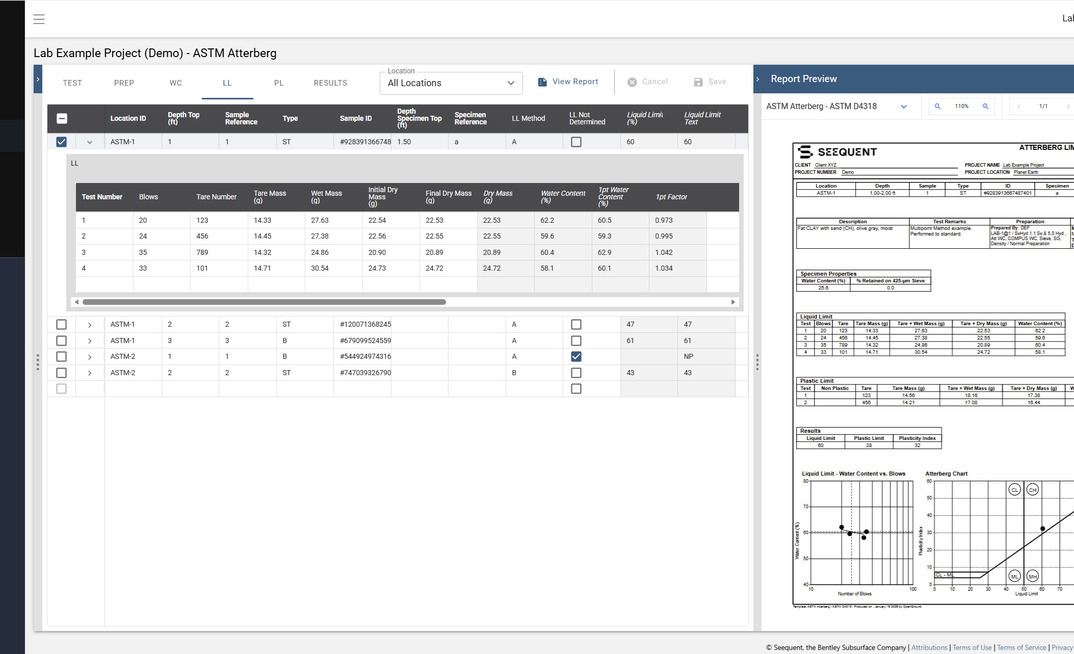The image size is (1074, 654).
Task: Collapse the Report Preview panel arrow
Action: point(758,79)
